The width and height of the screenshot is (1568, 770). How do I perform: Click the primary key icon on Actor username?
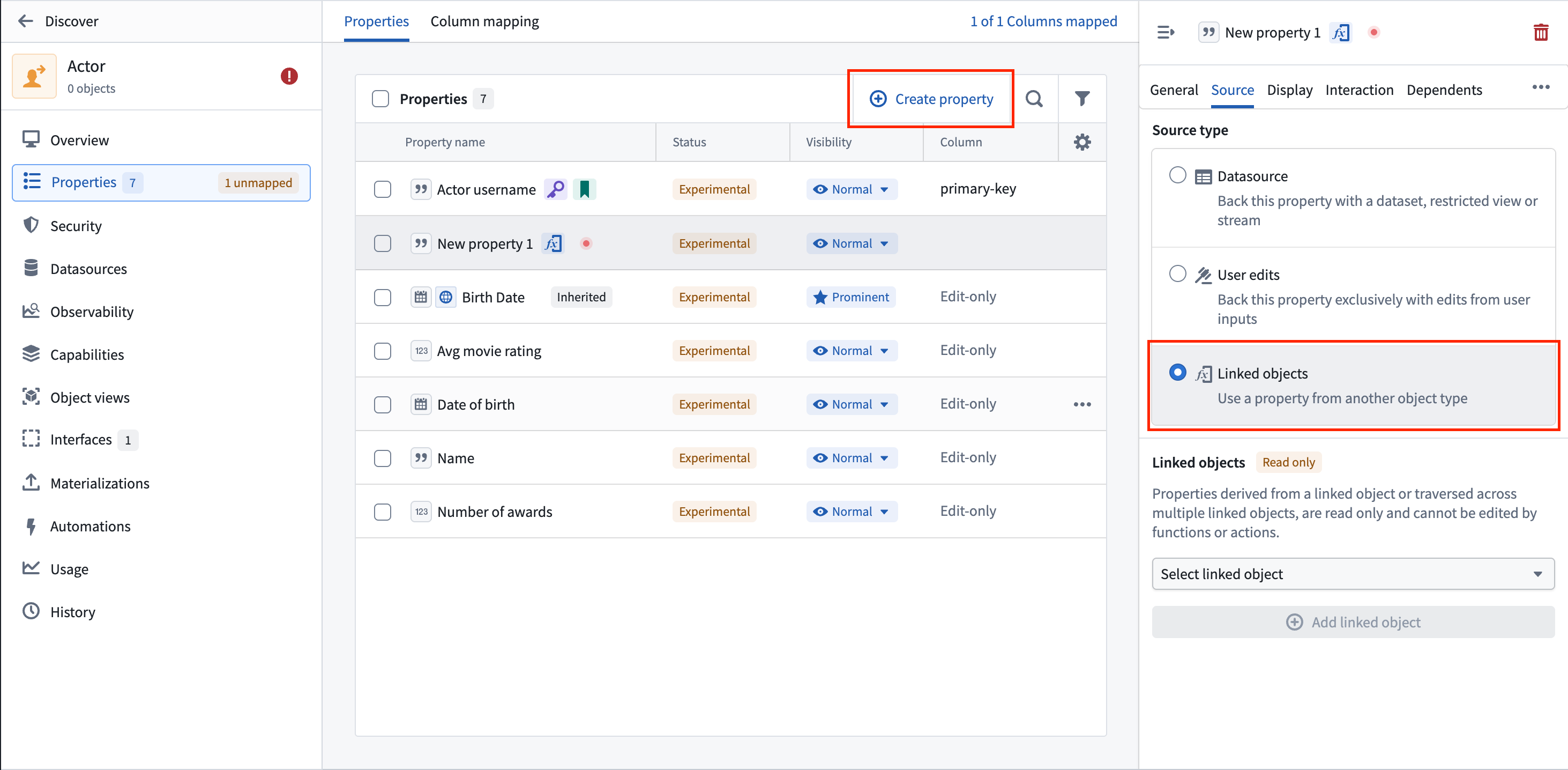pyautogui.click(x=555, y=189)
